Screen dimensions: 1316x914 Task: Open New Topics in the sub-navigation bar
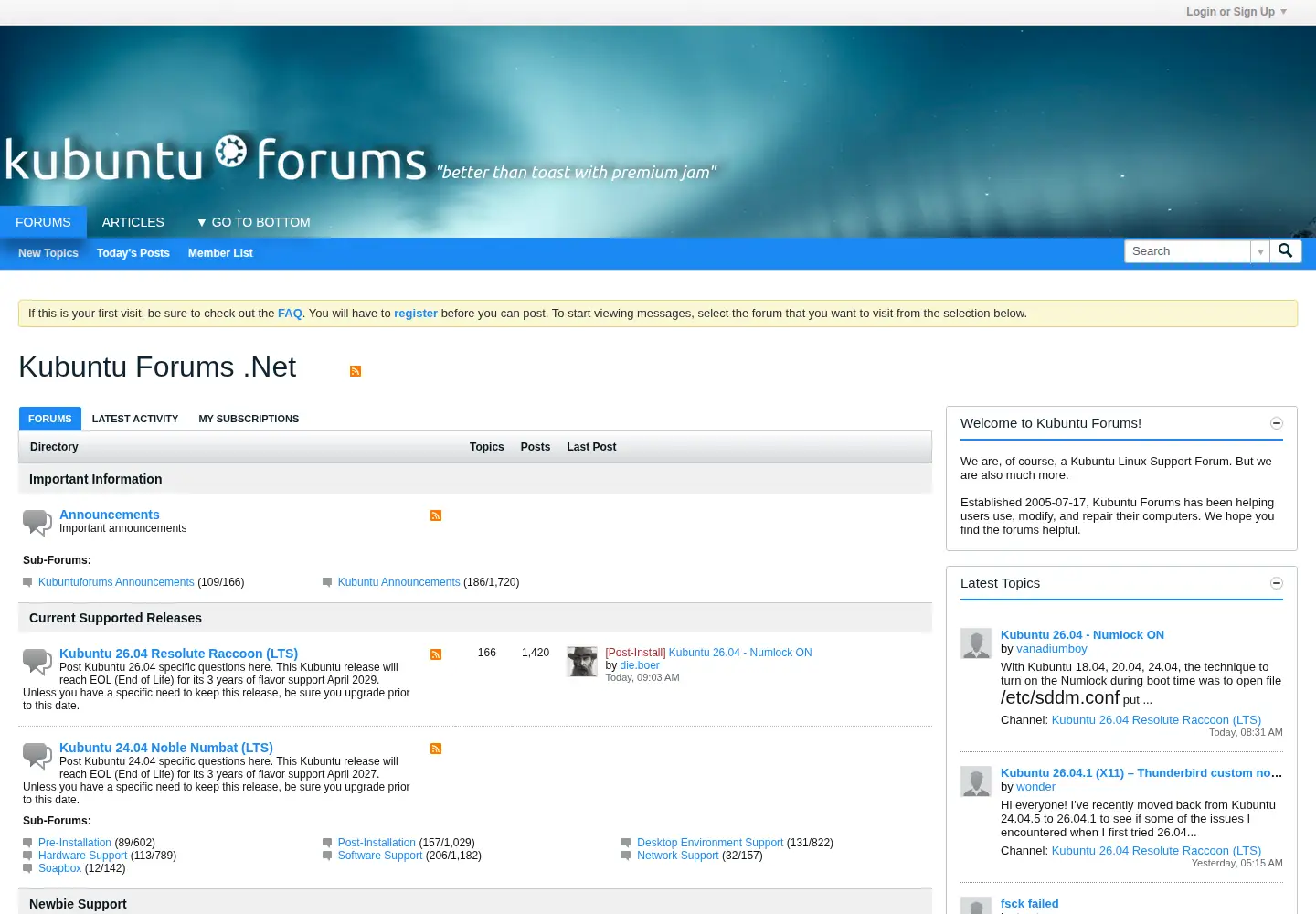click(x=48, y=253)
